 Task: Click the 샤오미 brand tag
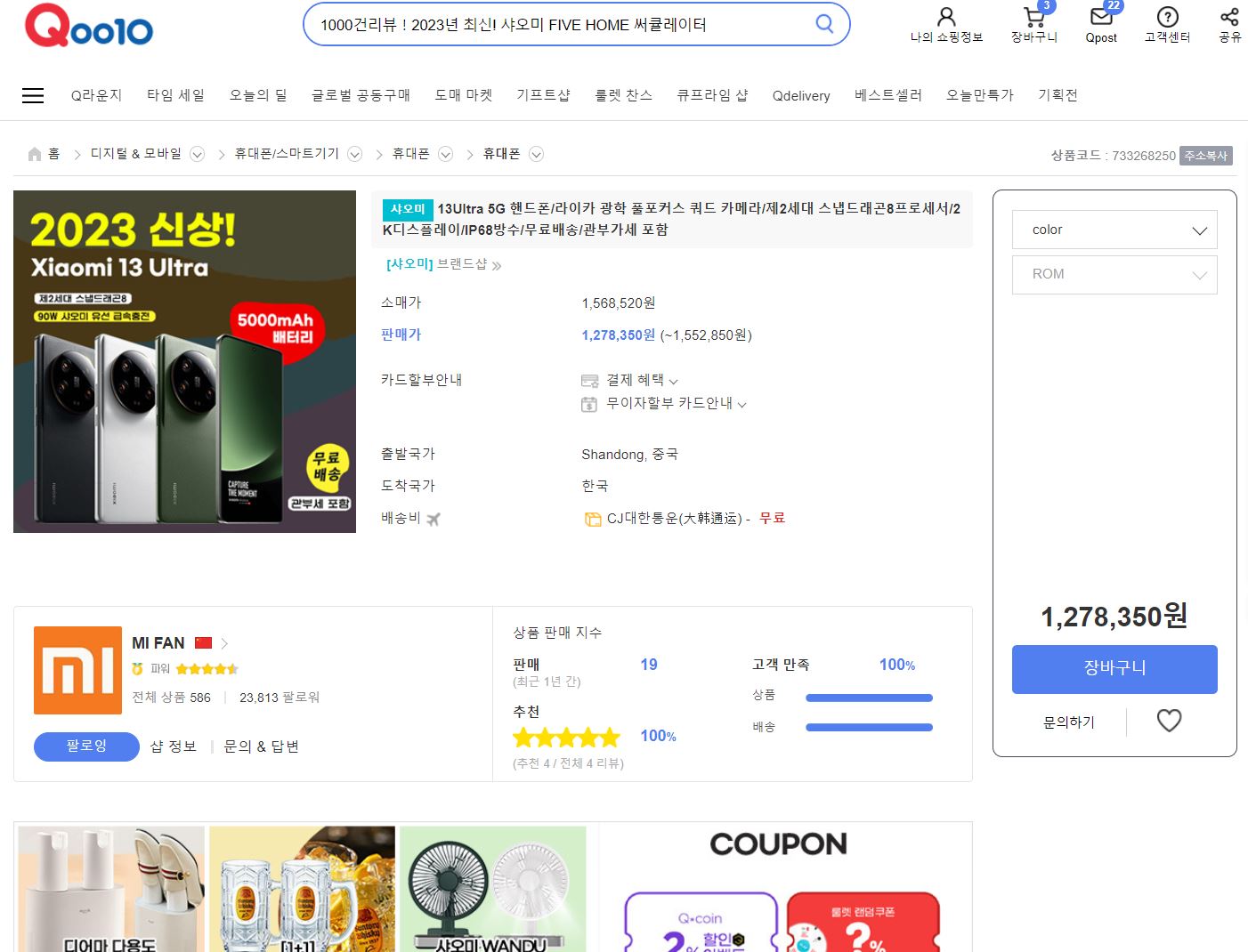408,209
